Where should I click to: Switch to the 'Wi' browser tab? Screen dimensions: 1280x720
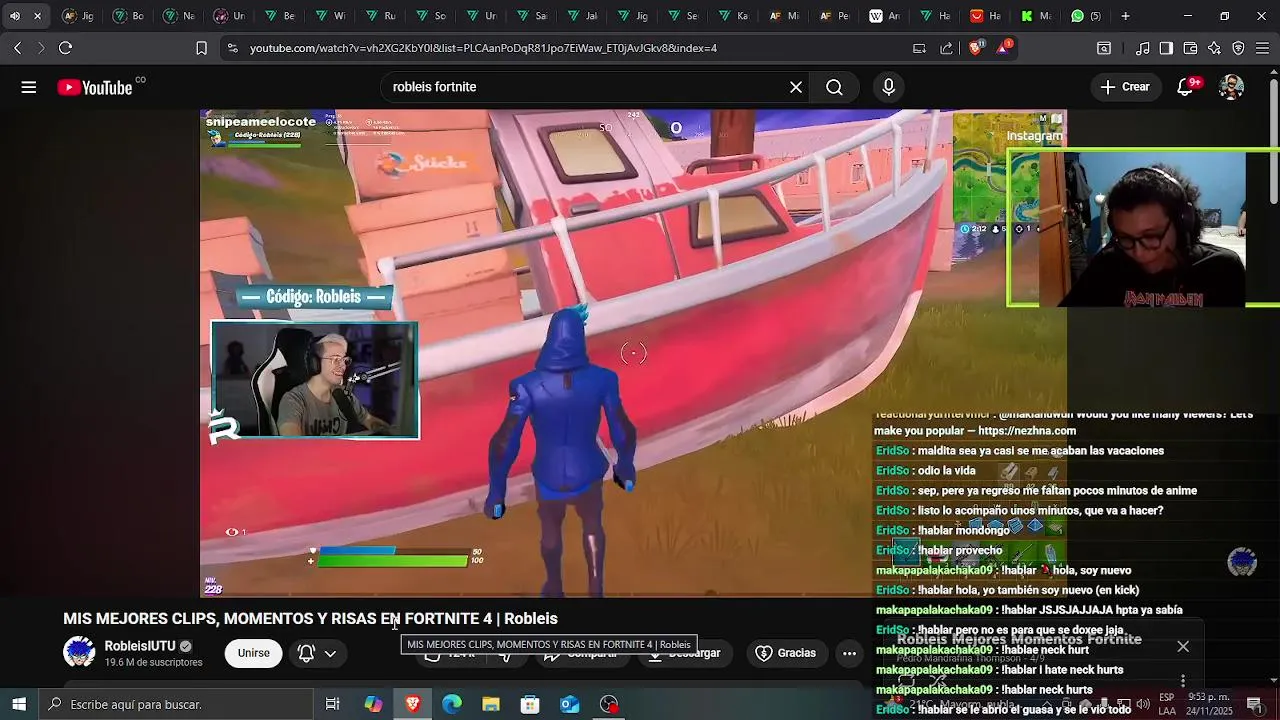pyautogui.click(x=331, y=16)
